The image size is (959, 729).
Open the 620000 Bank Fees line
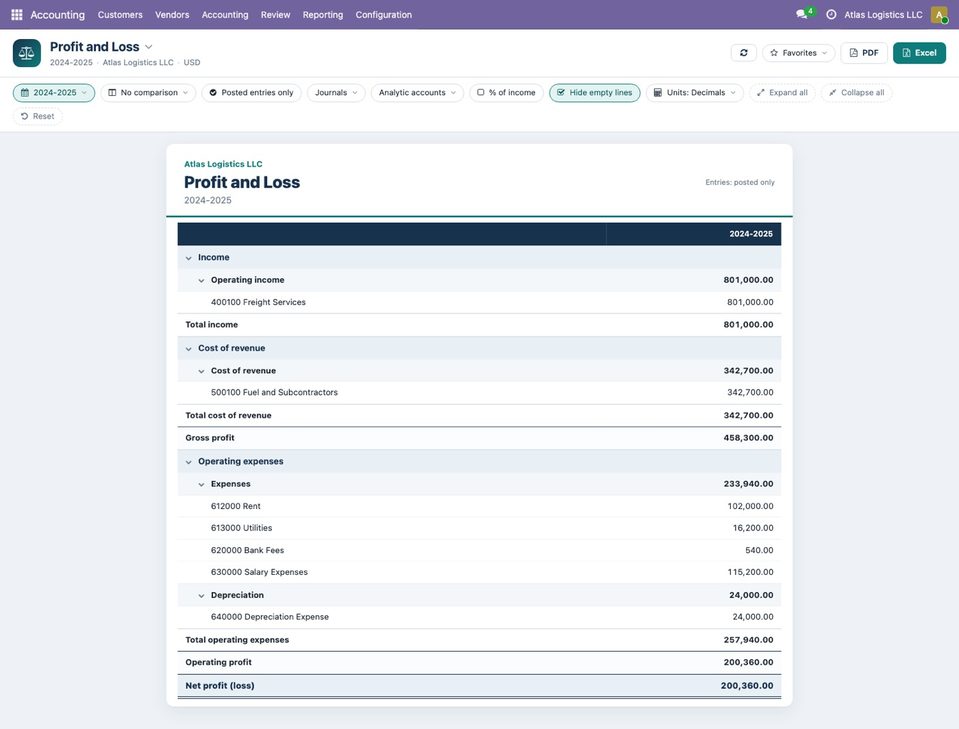point(479,550)
